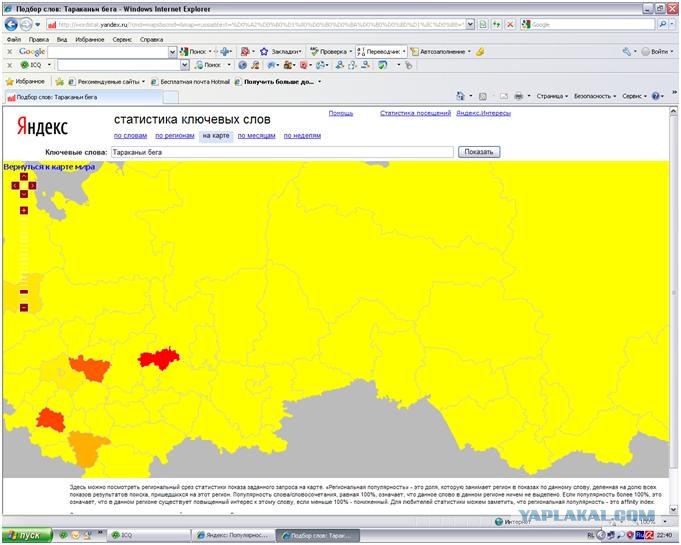Image resolution: width=681 pixels, height=545 pixels.
Task: Click Вернуться к карте мира link
Action: (49, 167)
